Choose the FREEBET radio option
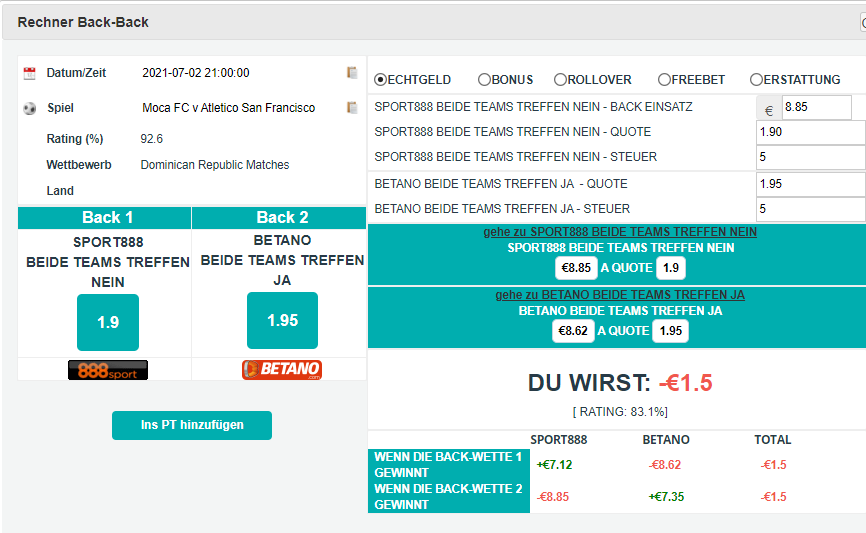 [x=664, y=80]
